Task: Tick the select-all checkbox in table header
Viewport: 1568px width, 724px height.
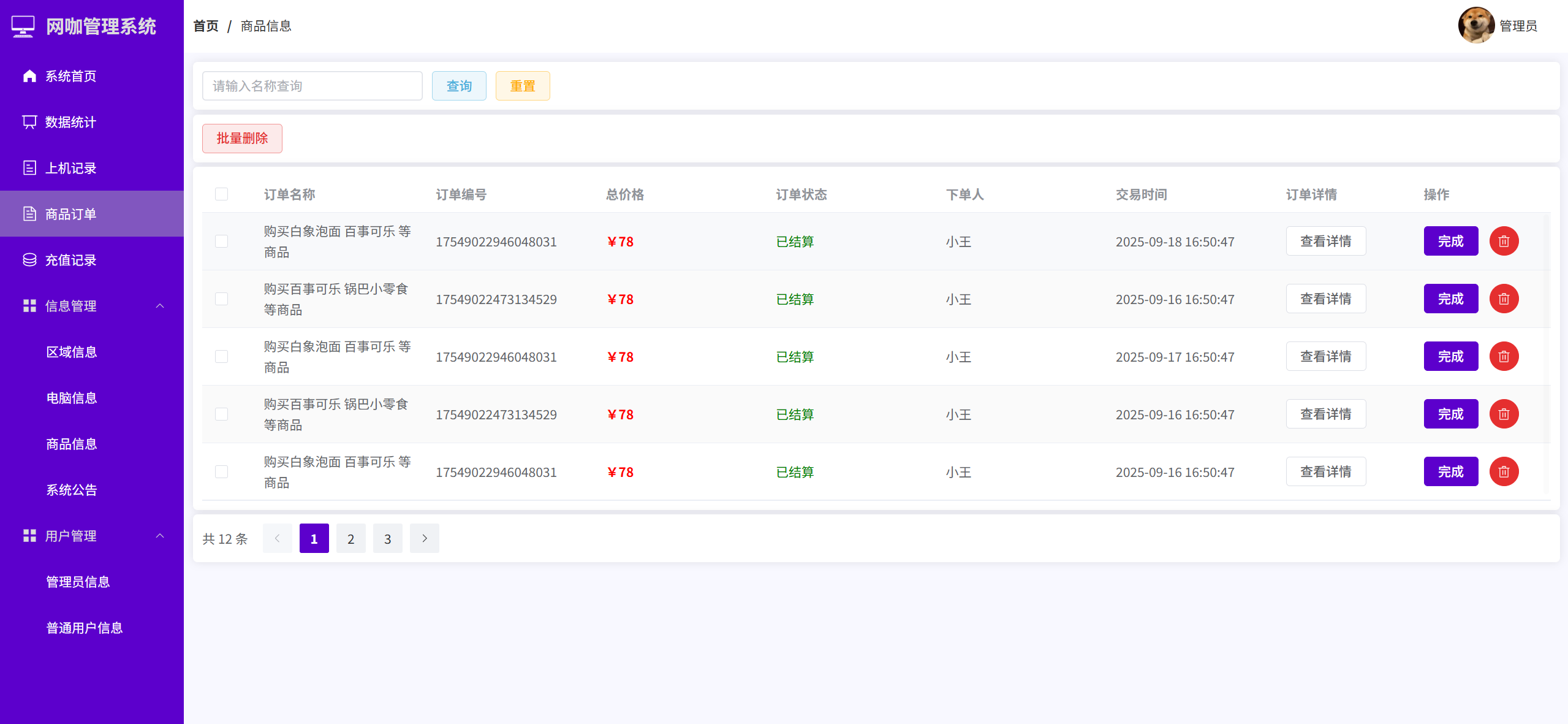Action: point(222,194)
